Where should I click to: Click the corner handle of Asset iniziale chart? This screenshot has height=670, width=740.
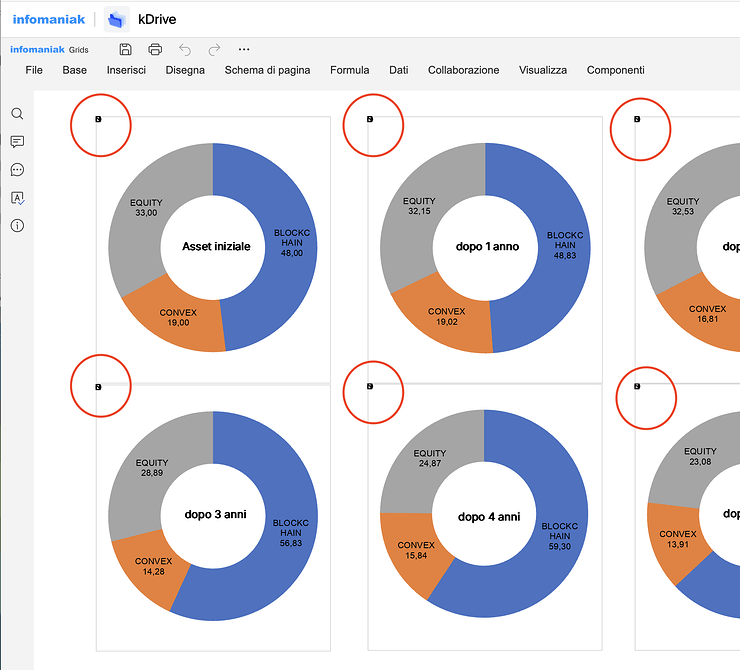click(x=98, y=119)
